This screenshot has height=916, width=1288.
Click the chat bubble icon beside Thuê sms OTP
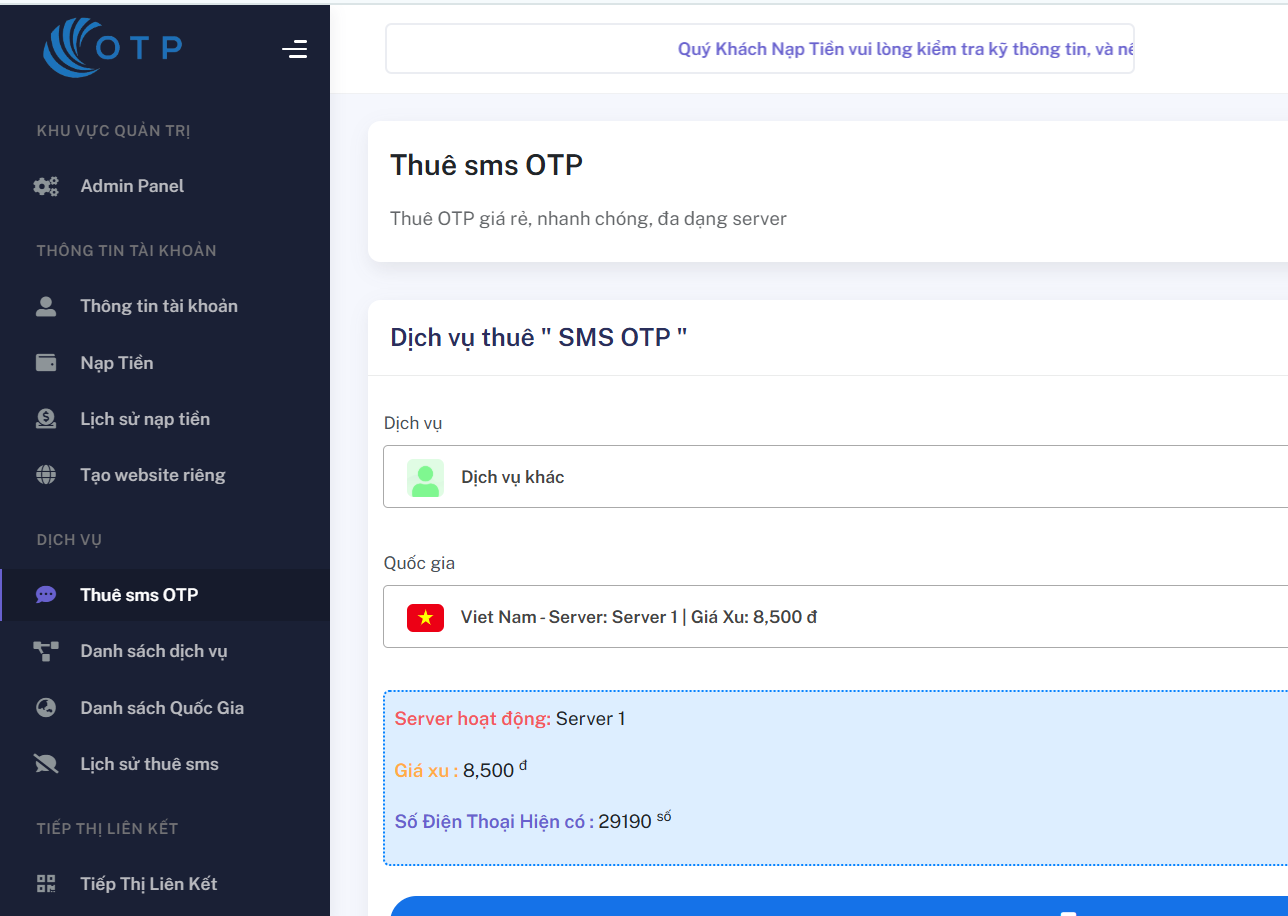click(46, 595)
